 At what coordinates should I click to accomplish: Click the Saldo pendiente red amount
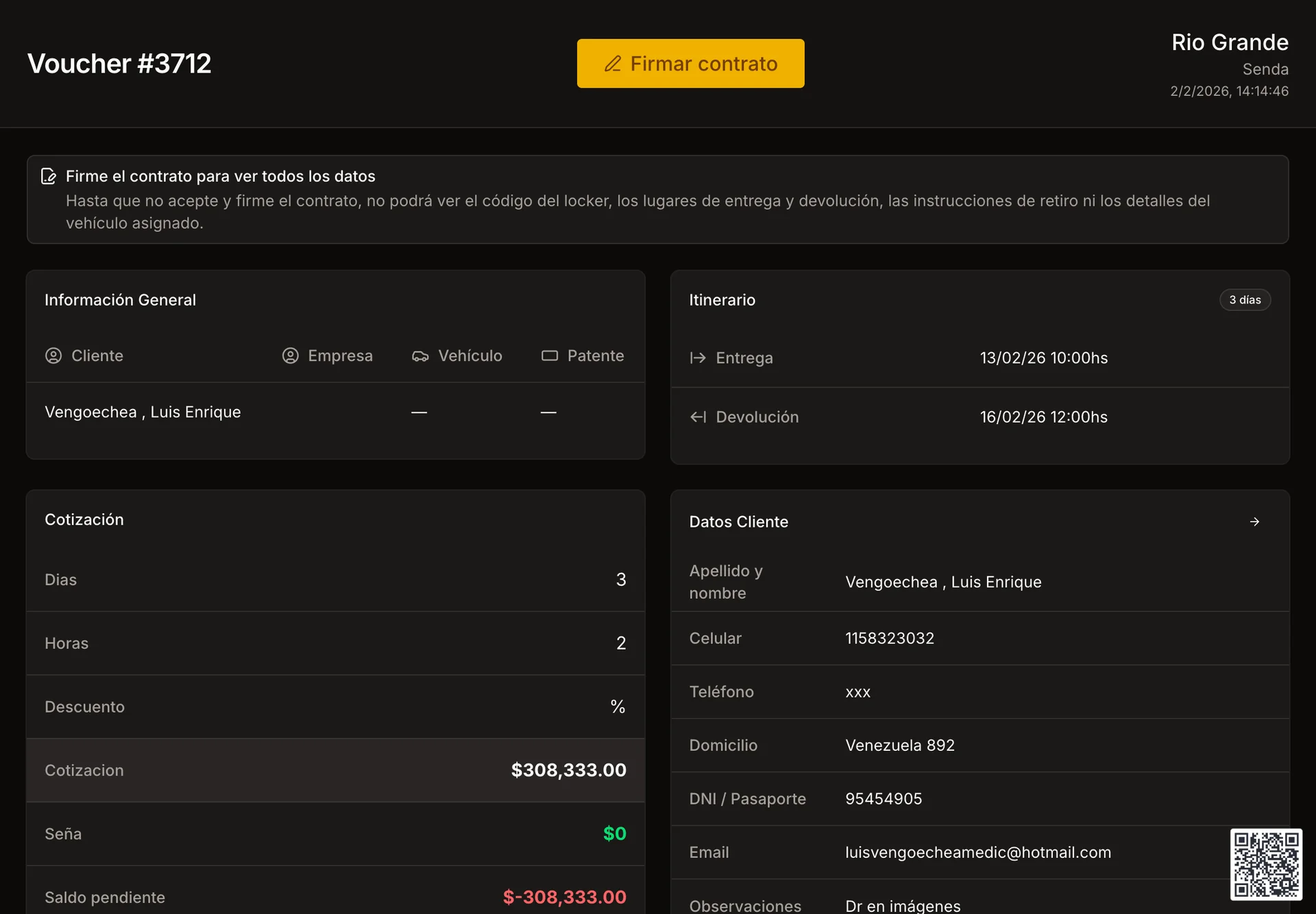(x=564, y=897)
